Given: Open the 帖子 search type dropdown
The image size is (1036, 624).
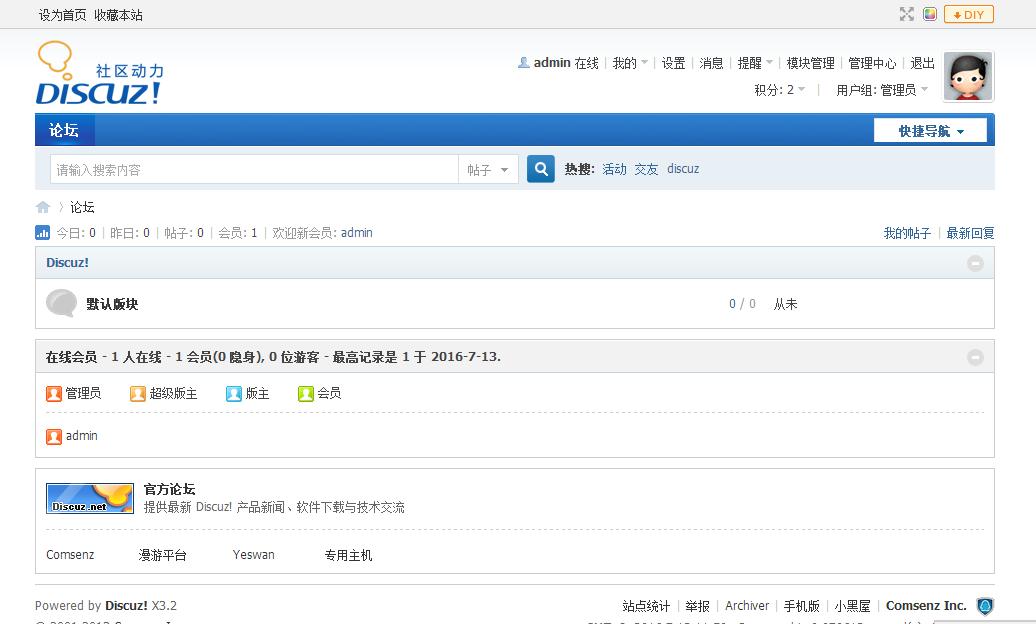Looking at the screenshot, I should 487,168.
